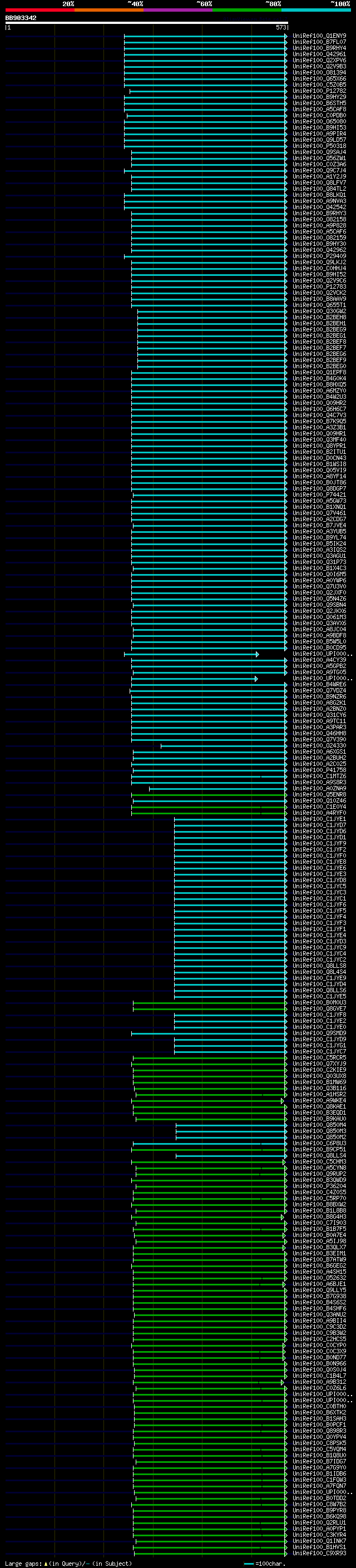Select hit UniRef100_Q061M3
The image size is (356, 1568).
[319, 617]
